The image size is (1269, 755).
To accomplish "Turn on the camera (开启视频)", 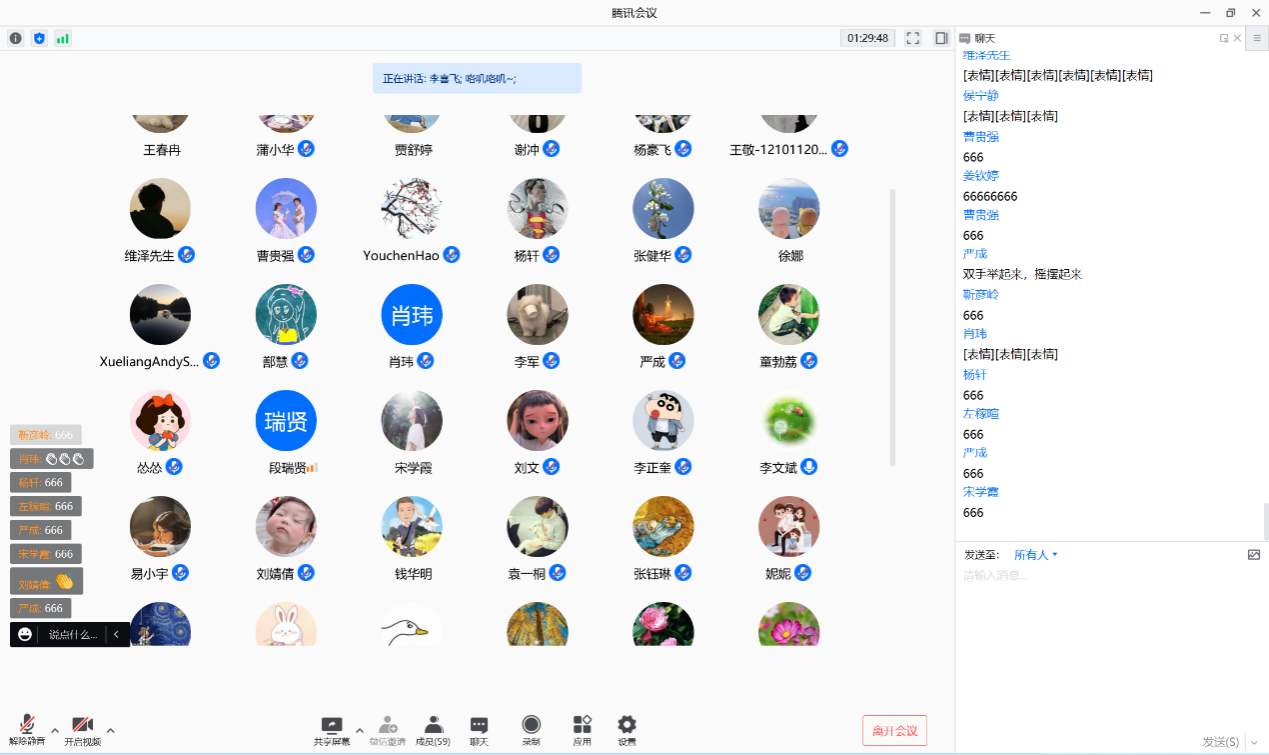I will click(x=82, y=729).
